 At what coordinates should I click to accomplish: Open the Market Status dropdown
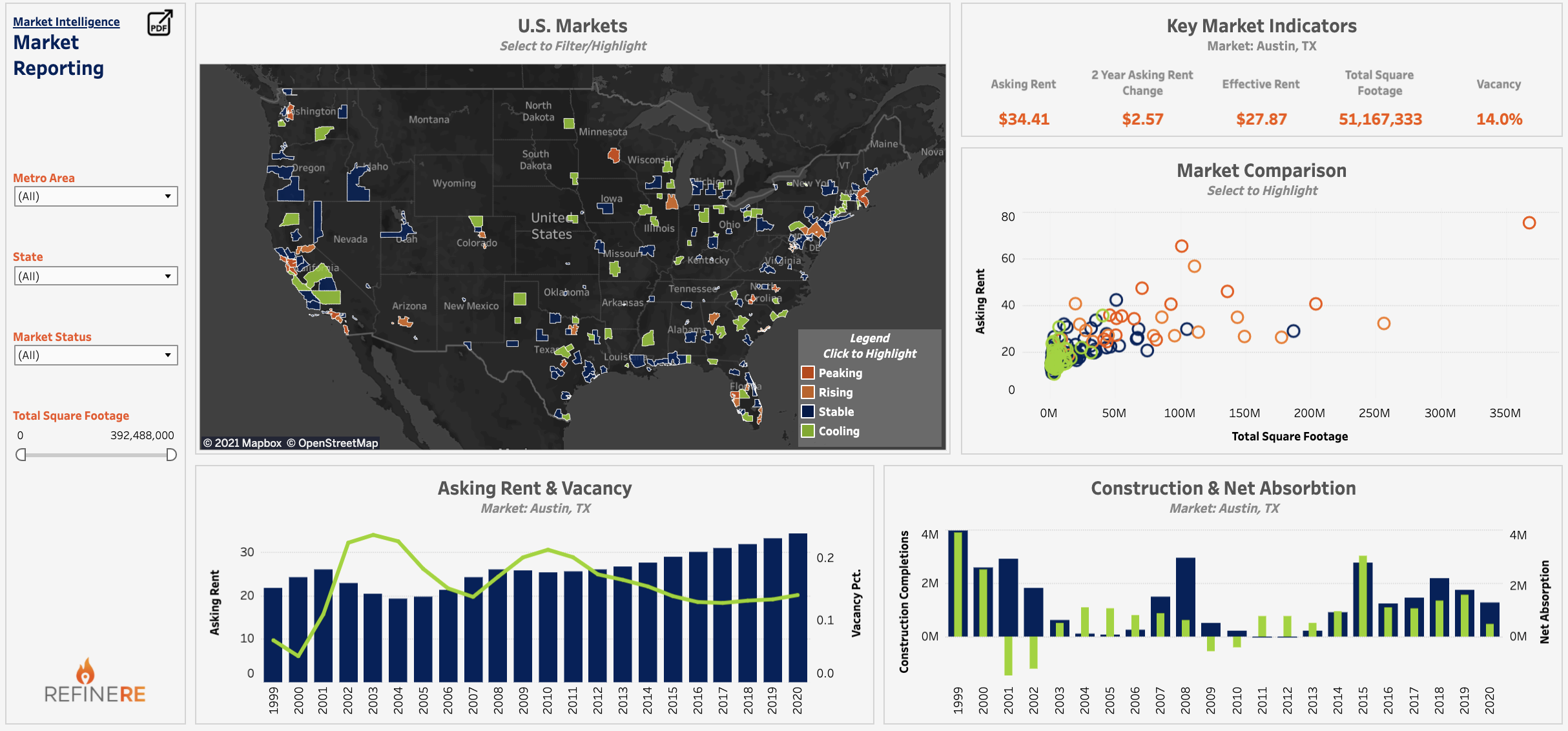[96, 355]
